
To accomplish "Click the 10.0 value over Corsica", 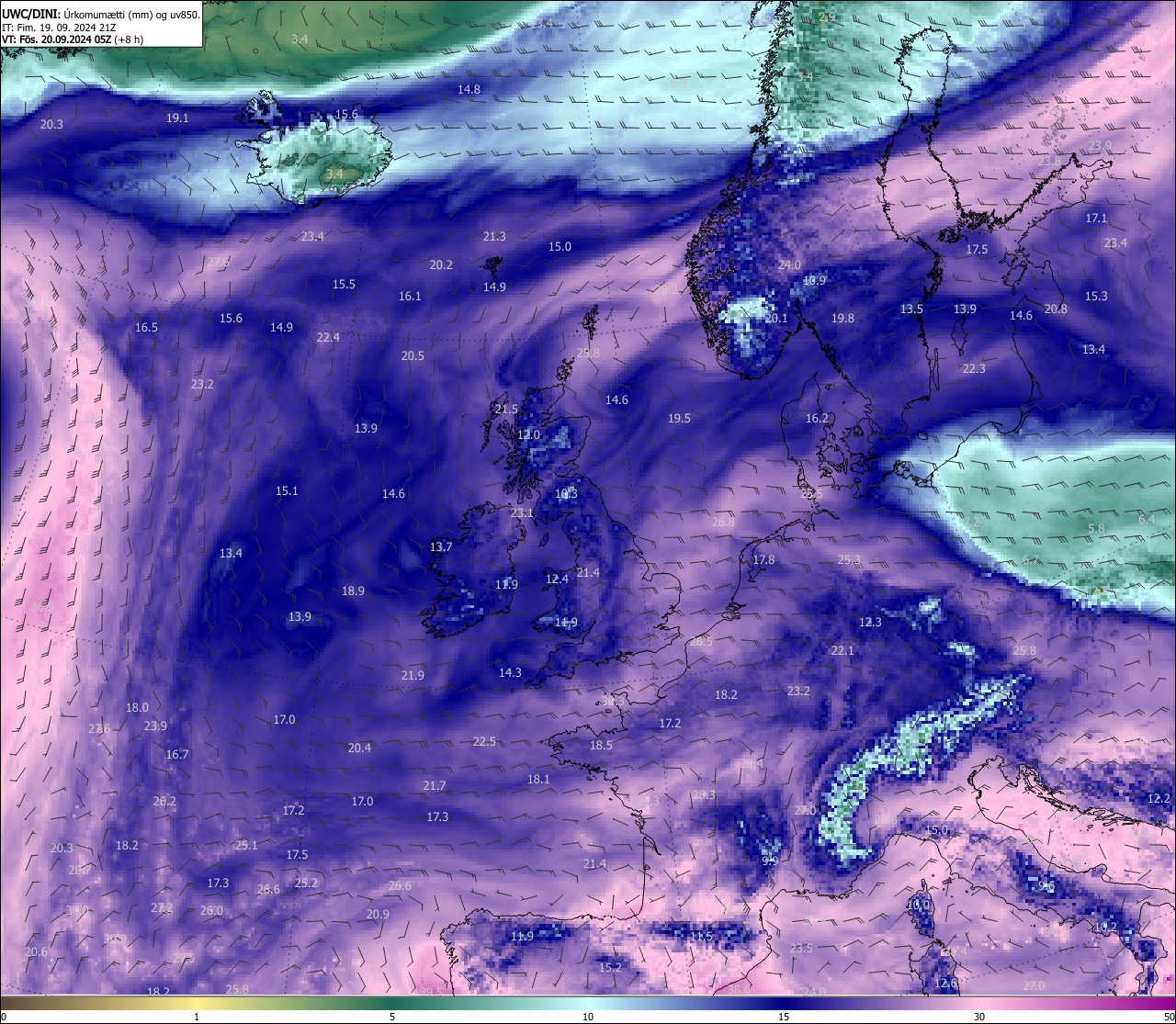I will pos(918,905).
